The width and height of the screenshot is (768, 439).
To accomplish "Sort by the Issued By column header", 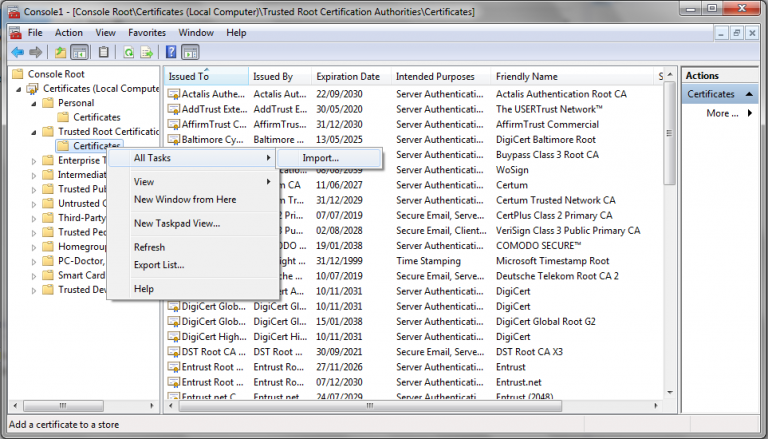I will tap(280, 76).
